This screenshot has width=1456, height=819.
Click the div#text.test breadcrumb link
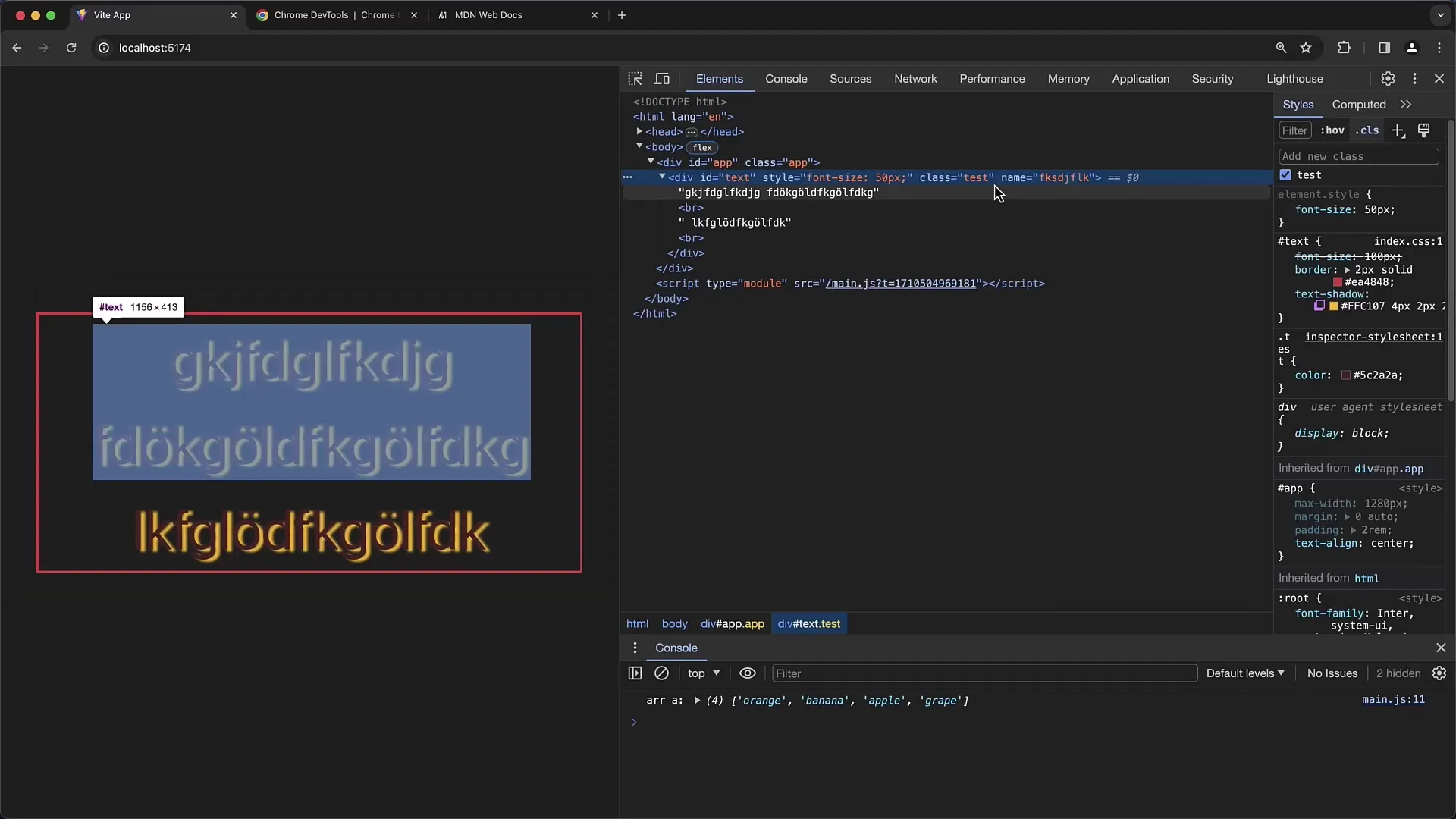[x=809, y=623]
